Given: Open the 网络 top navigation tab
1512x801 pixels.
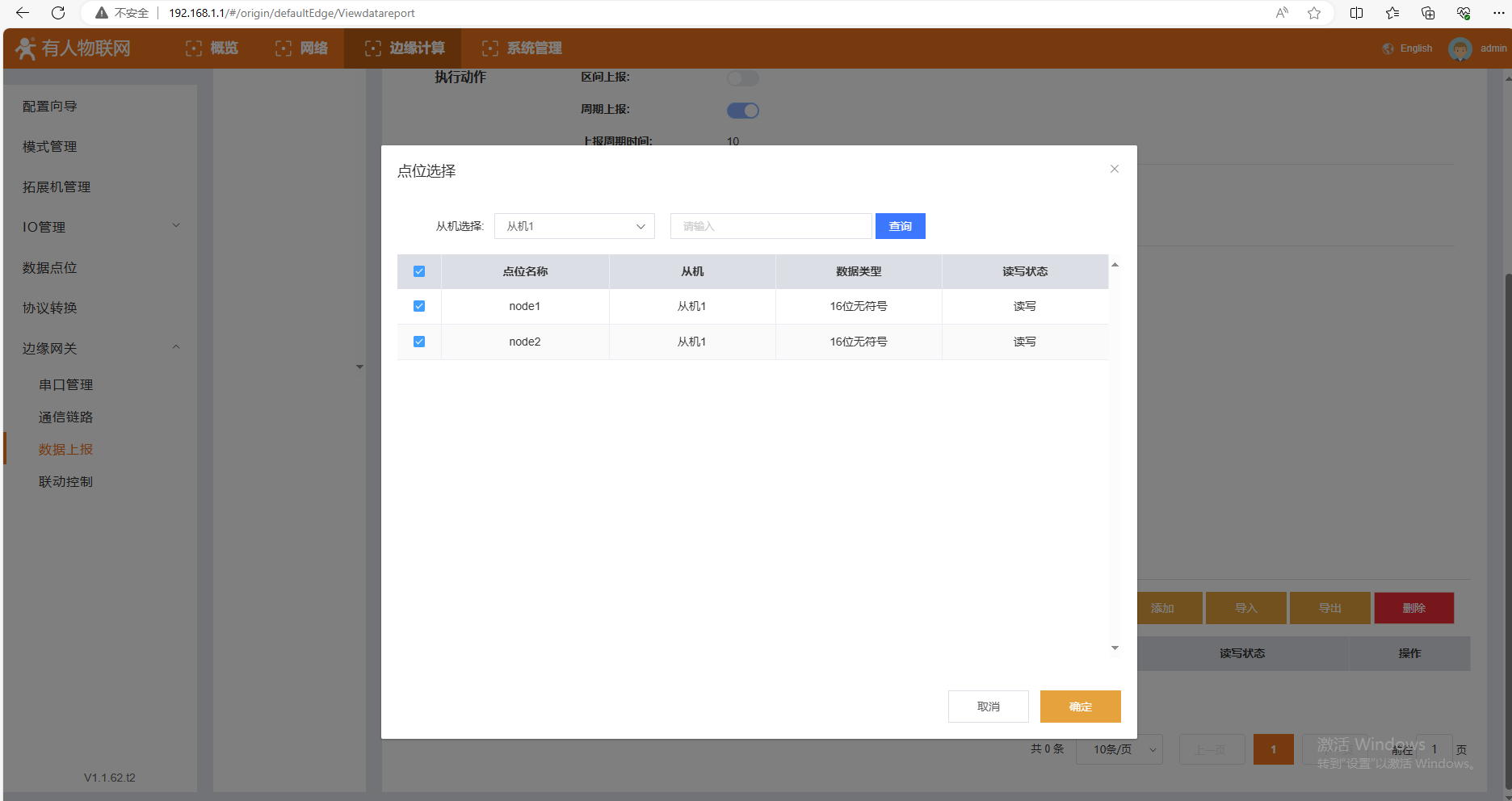Looking at the screenshot, I should [302, 48].
